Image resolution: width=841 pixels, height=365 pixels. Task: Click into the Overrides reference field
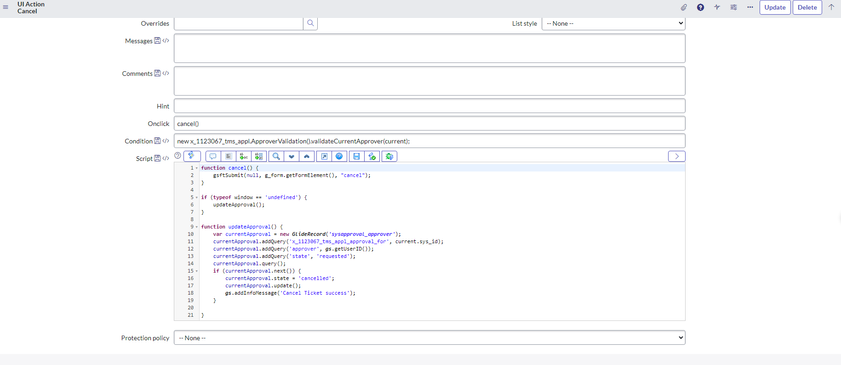[239, 23]
